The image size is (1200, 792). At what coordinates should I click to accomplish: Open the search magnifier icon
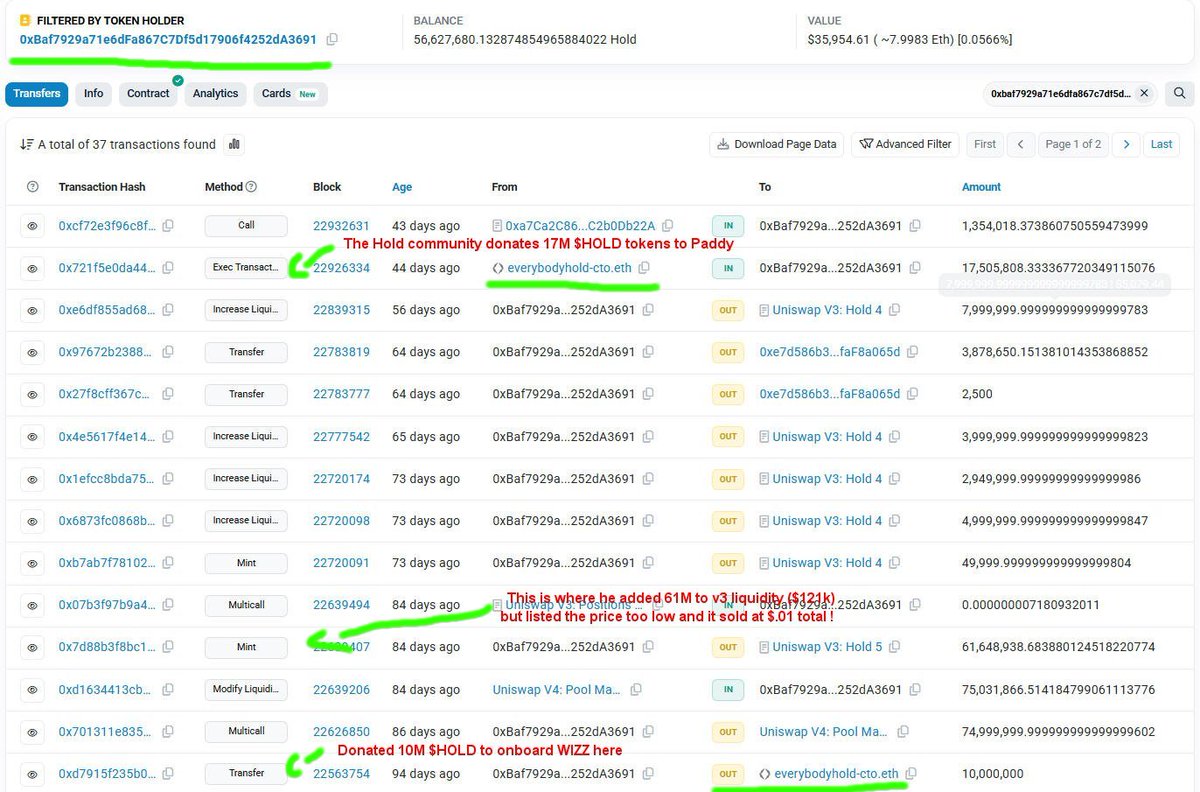pos(1179,93)
